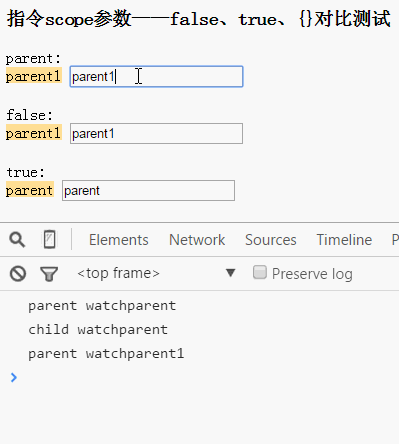Select the highlighted parent label under true:
This screenshot has height=444, width=399.
tap(30, 190)
